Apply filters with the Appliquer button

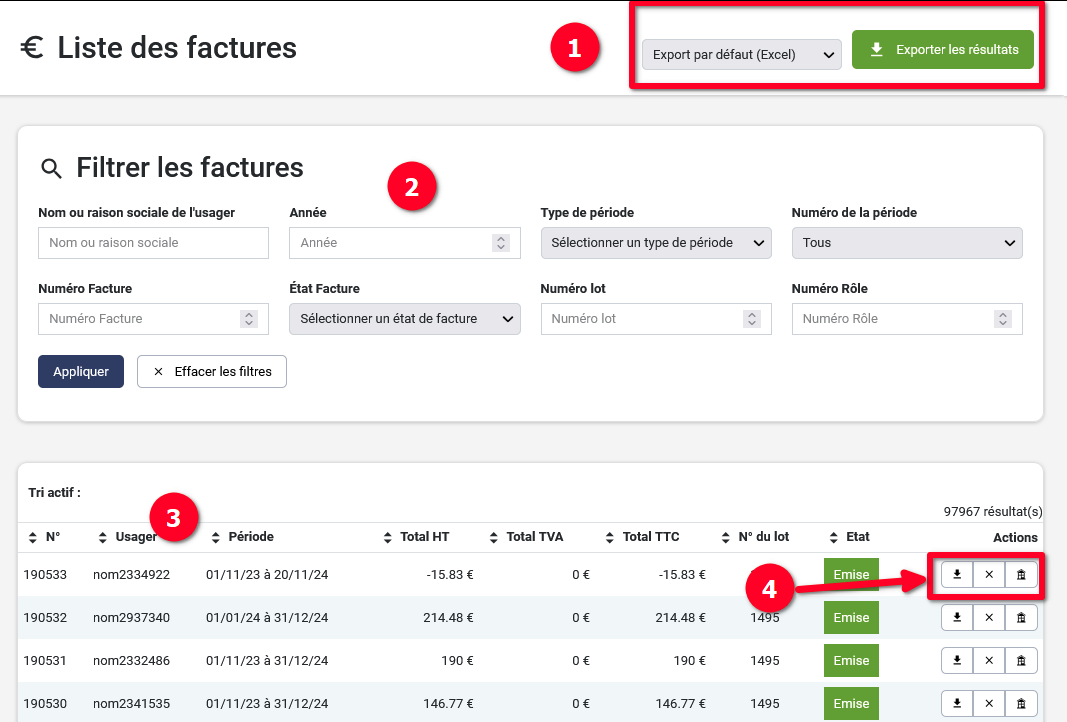[x=81, y=371]
